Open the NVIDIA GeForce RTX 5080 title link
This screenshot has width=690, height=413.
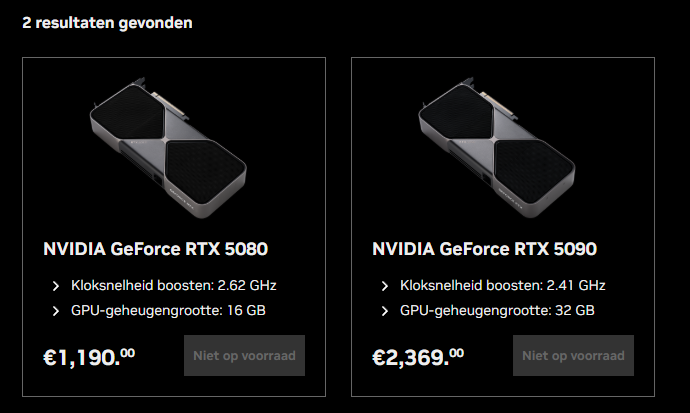pyautogui.click(x=156, y=249)
